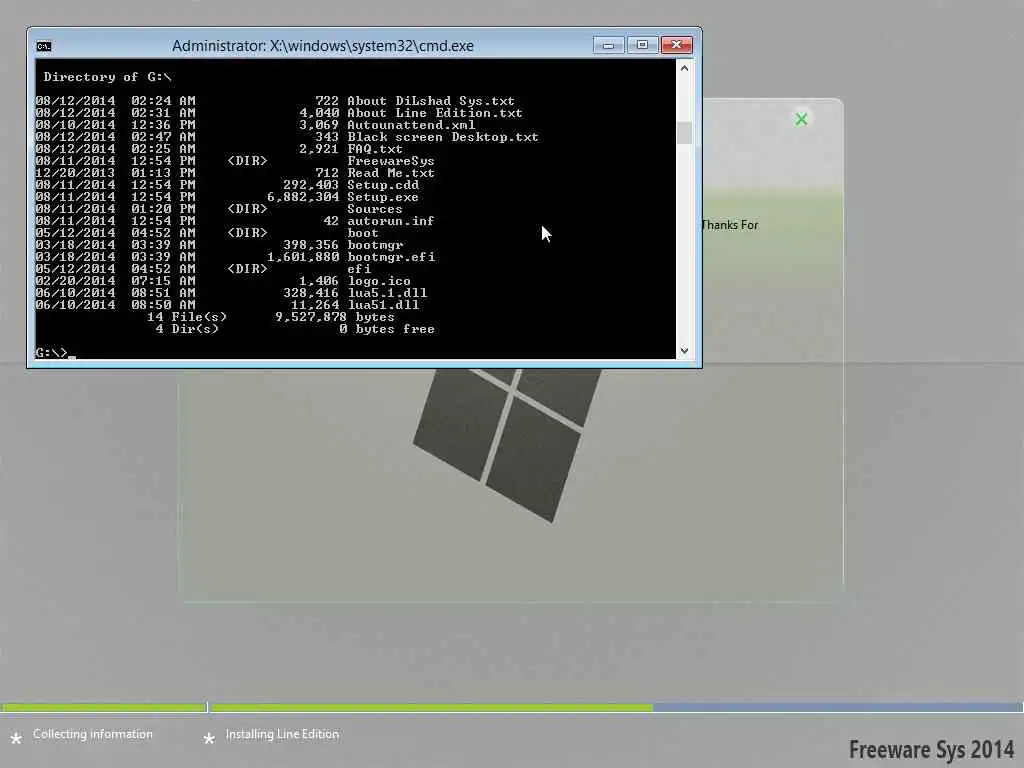Click the Installing Line Edition progress bar

616,707
